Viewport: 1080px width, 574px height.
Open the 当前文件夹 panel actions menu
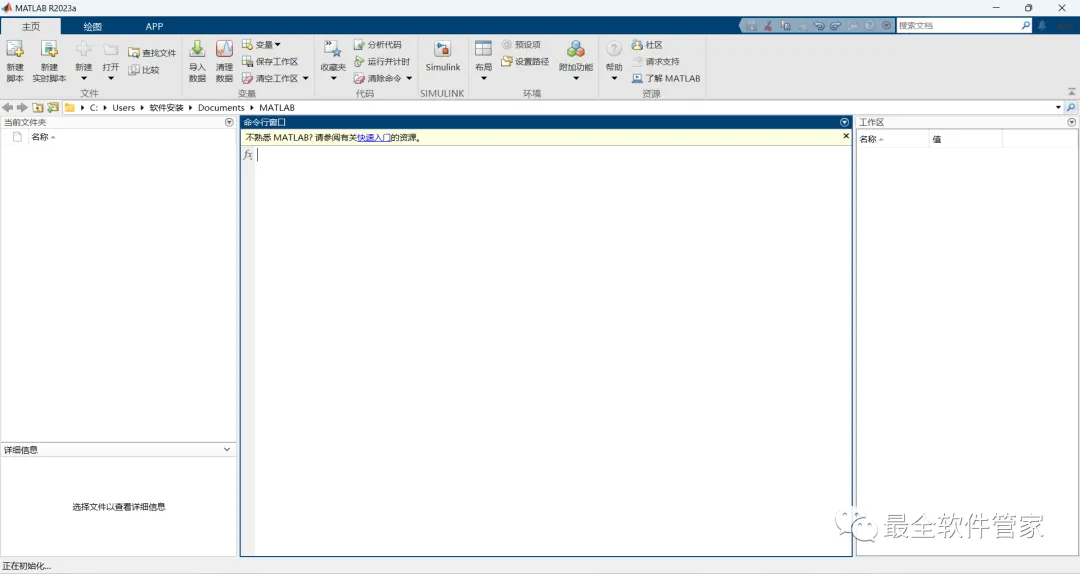point(229,122)
